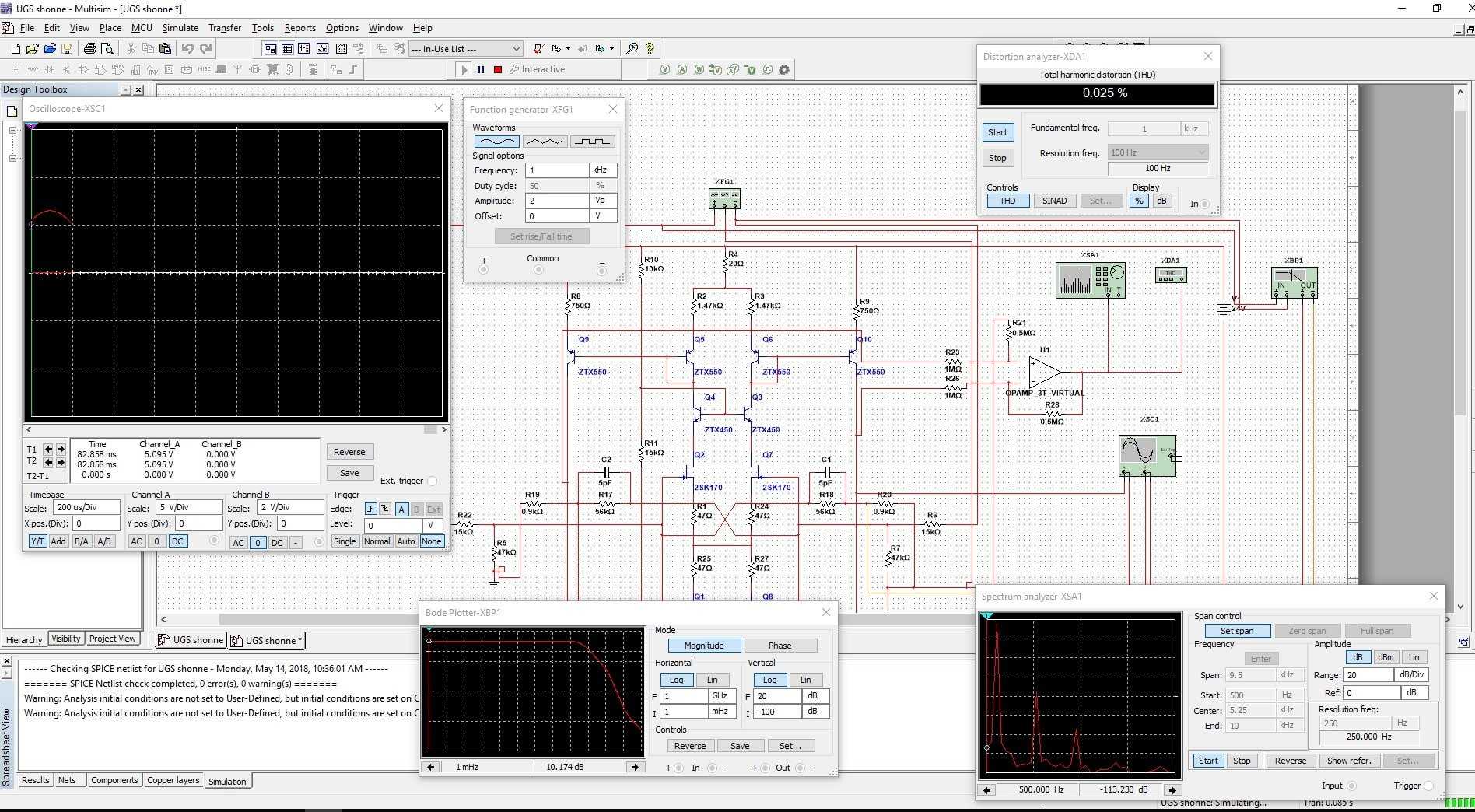Open print preview from the toolbar
Viewport: 1475px width, 812px height.
tap(107, 48)
